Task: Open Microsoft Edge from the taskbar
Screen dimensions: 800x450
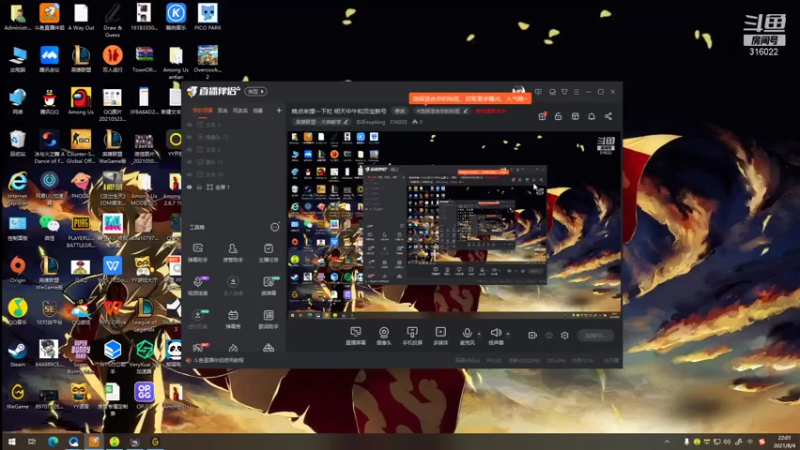Action: tap(53, 441)
